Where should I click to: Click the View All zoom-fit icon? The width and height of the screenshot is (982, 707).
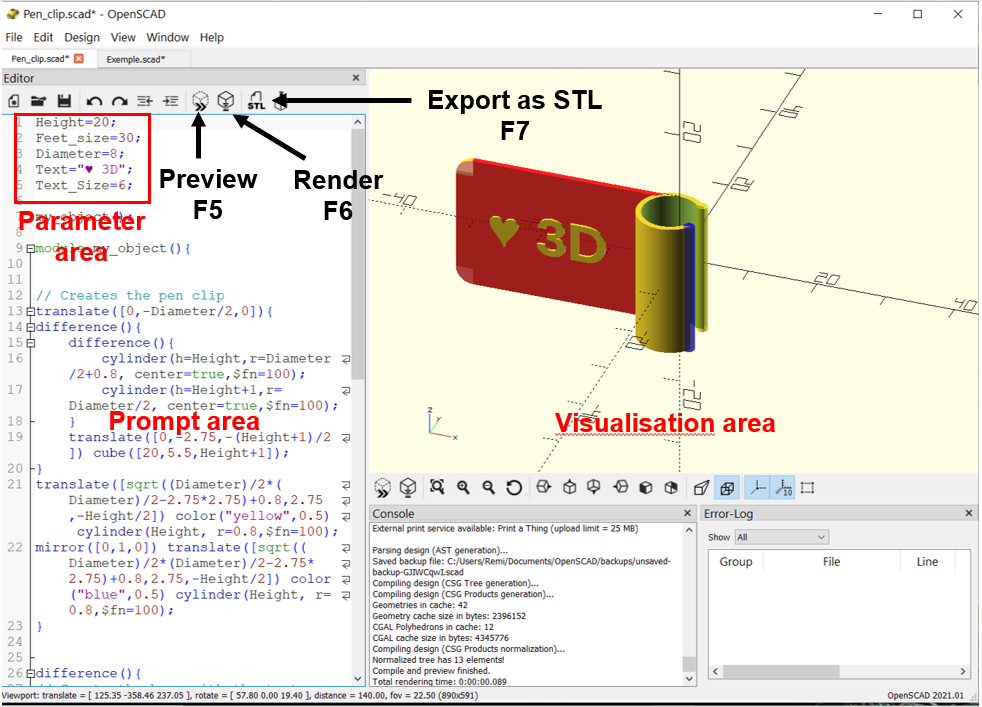[x=437, y=487]
